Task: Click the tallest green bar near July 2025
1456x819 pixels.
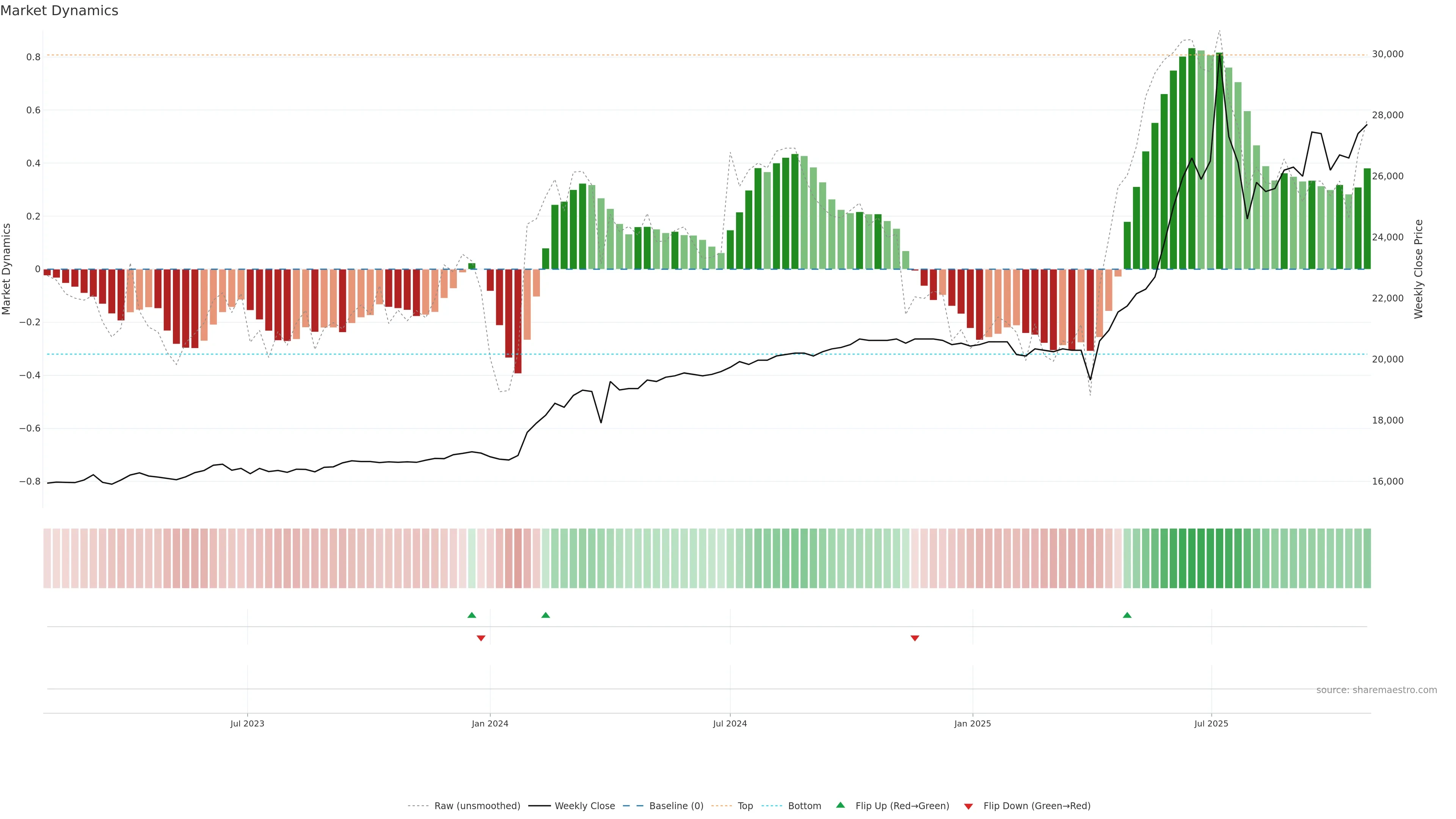Action: click(1191, 158)
